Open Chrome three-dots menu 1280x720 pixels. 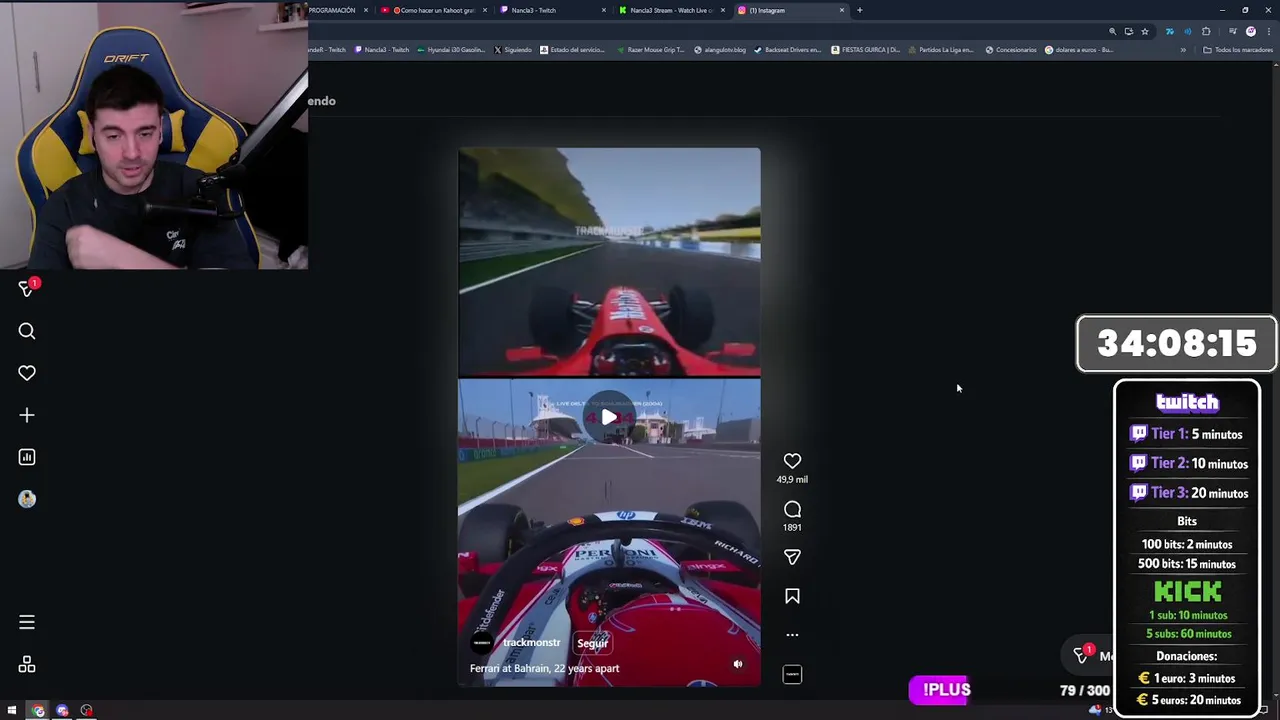point(1268,31)
